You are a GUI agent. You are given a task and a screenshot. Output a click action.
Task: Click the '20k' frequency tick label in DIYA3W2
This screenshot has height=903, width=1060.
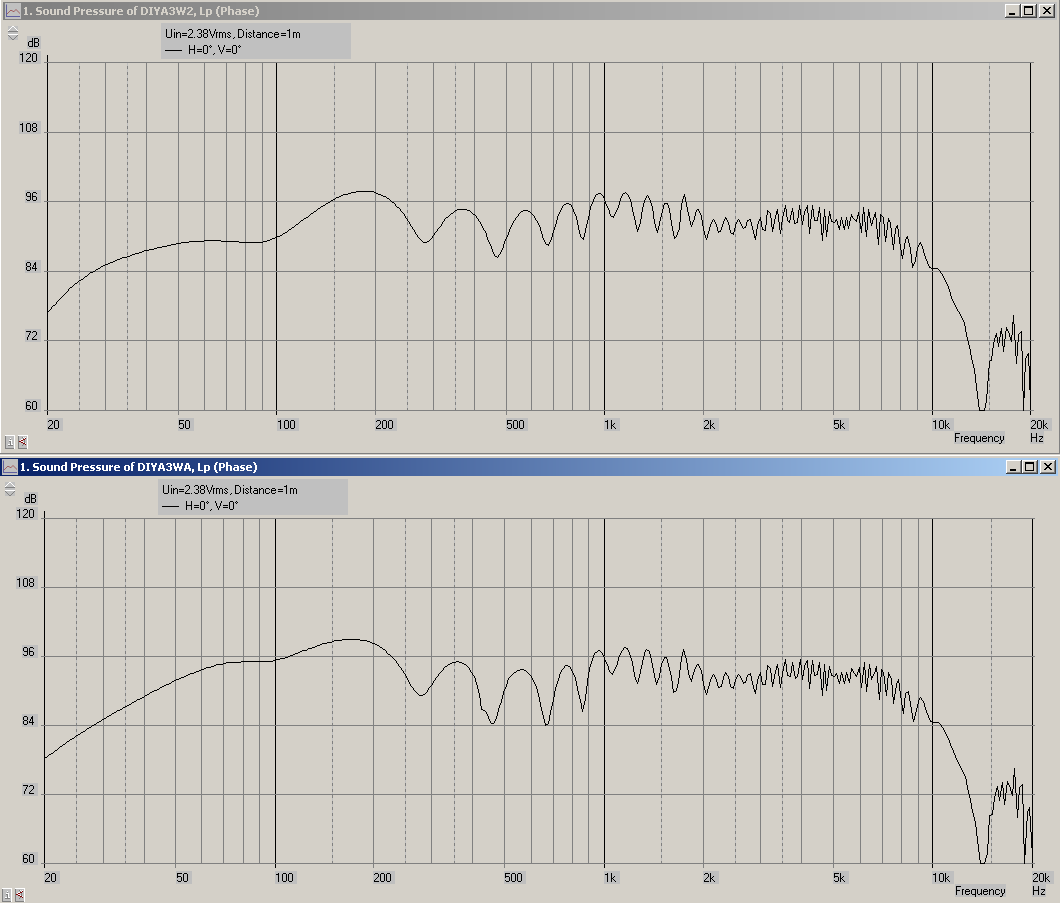1039,424
